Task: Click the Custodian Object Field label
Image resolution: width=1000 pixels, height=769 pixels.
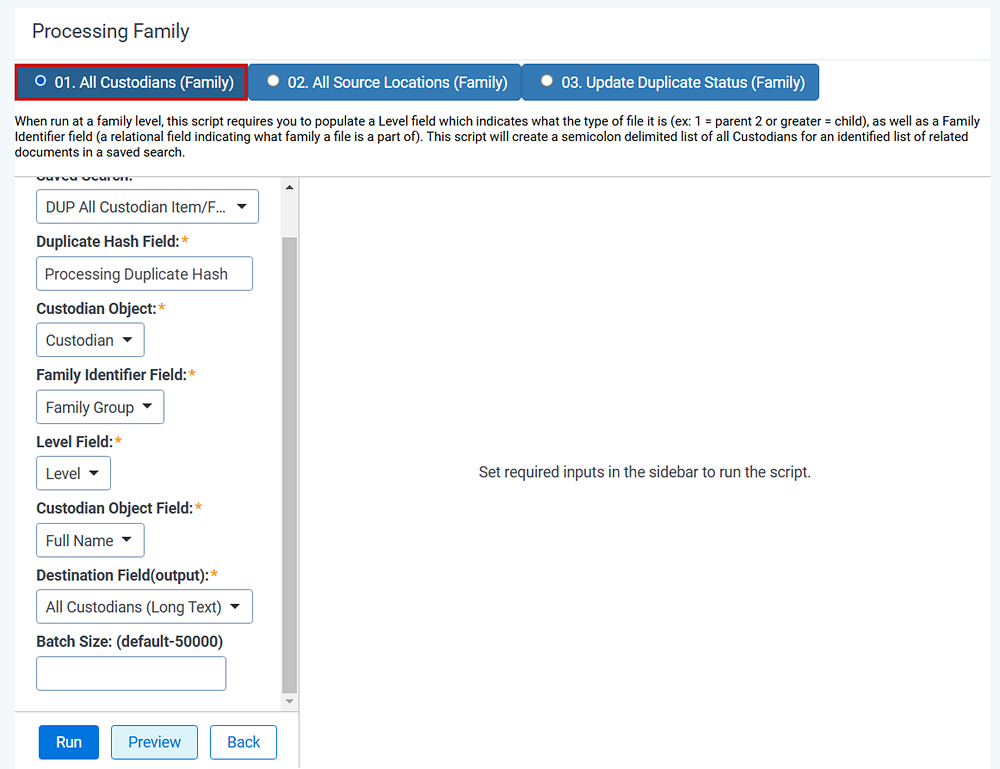Action: click(x=115, y=508)
